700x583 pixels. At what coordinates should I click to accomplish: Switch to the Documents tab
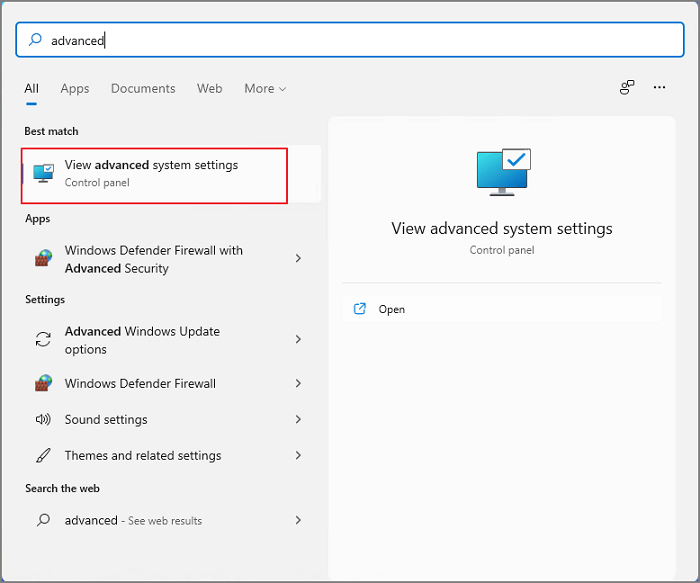(143, 89)
